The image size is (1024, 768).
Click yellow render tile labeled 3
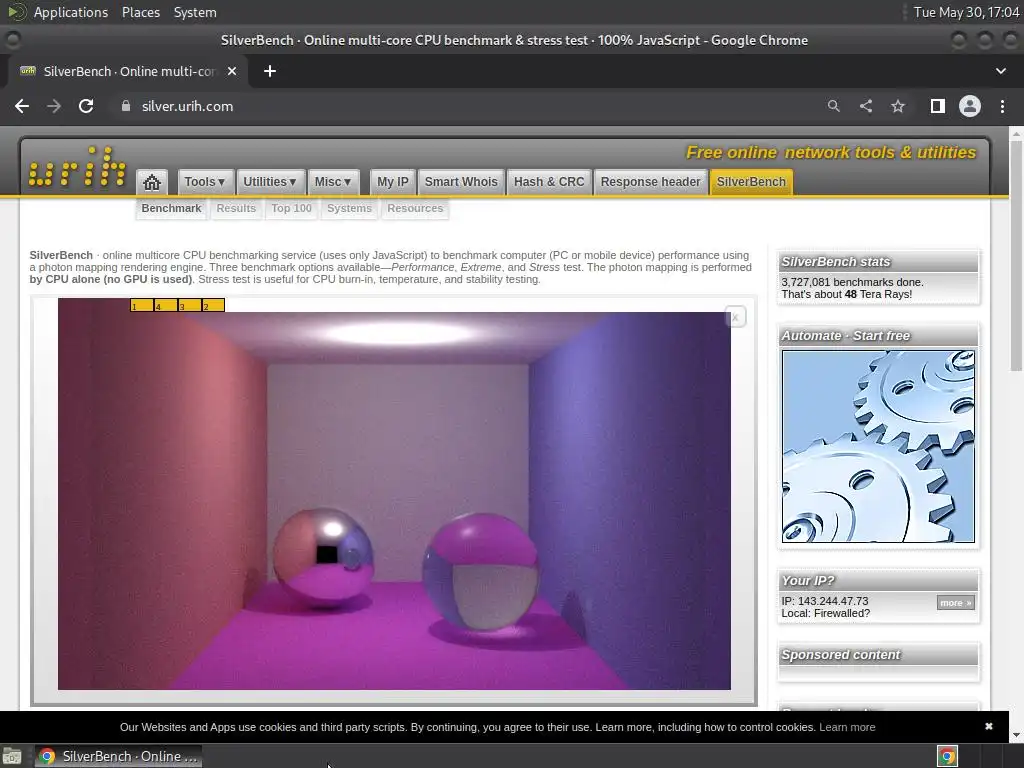coord(189,305)
